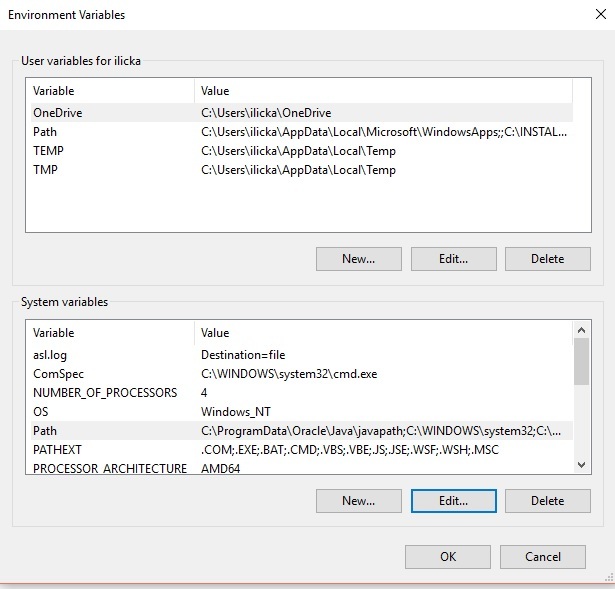Viewport: 615px width, 589px height.
Task: Click the system variables scrollbar thumb
Action: [x=582, y=362]
